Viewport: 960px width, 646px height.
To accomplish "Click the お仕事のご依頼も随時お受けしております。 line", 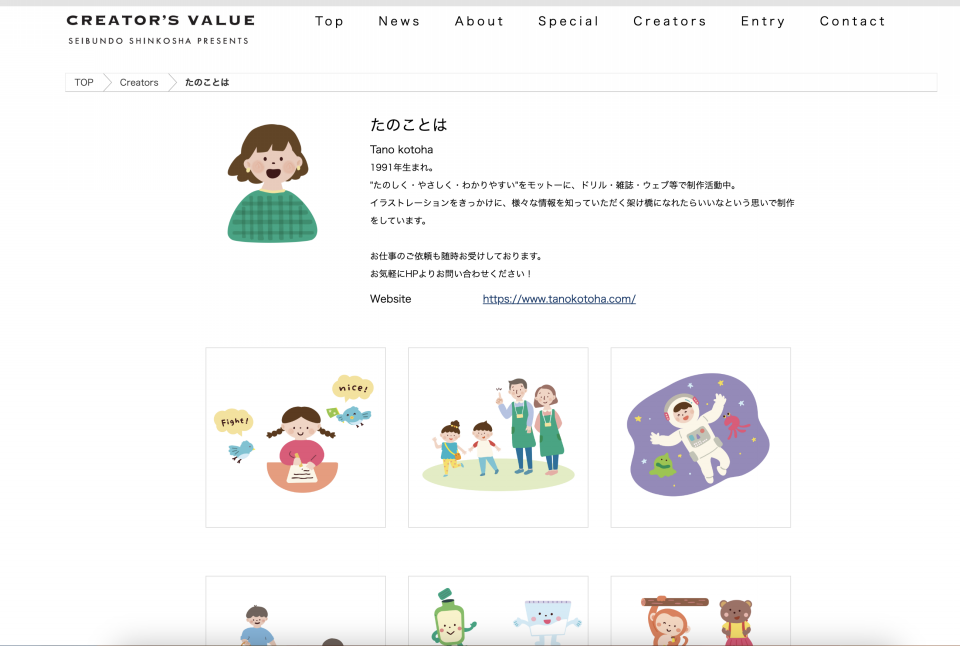I will click(456, 256).
